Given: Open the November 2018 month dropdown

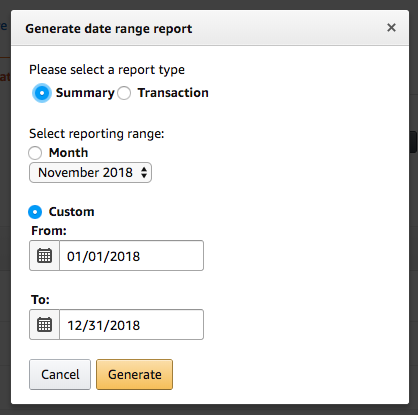Looking at the screenshot, I should tap(90, 173).
